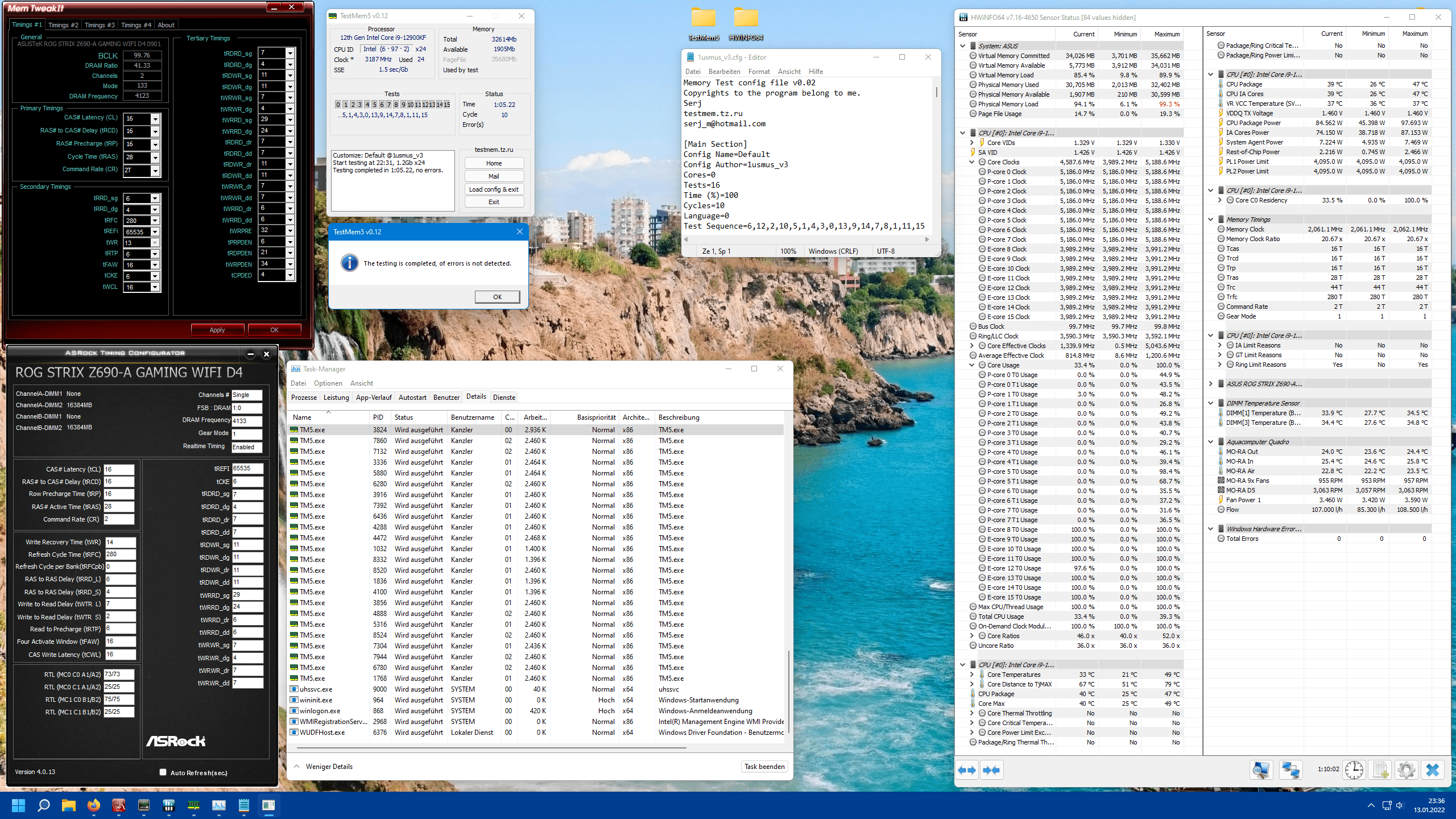This screenshot has height=819, width=1456.
Task: Open CAS# Latency (CL) dropdown in MemTweakIt
Action: (155, 119)
